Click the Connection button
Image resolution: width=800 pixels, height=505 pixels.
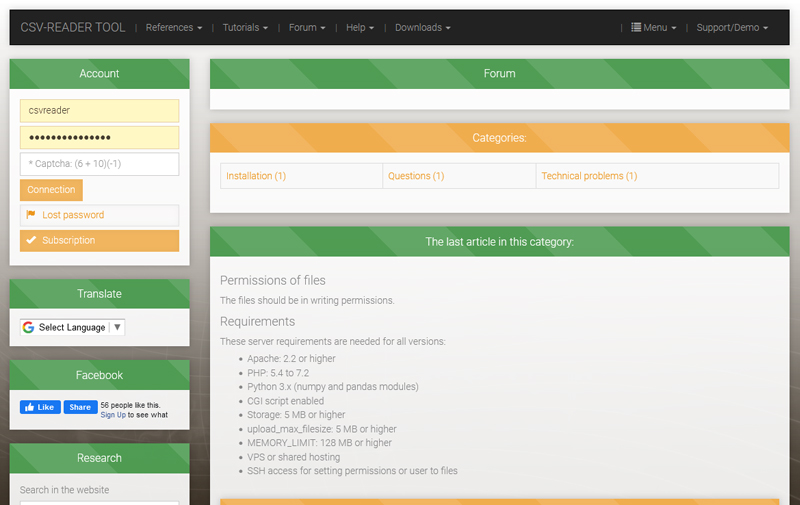51,190
